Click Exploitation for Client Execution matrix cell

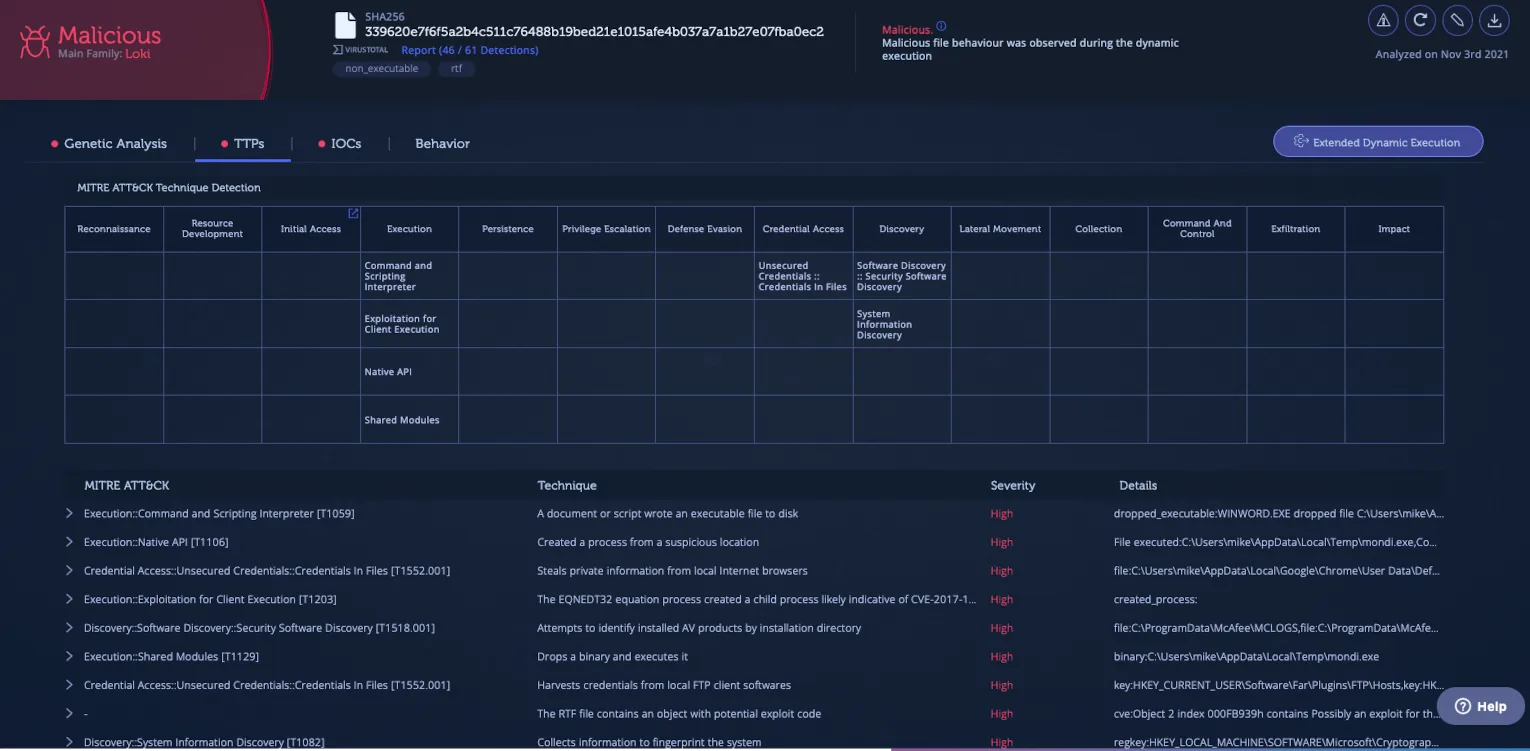(x=409, y=324)
